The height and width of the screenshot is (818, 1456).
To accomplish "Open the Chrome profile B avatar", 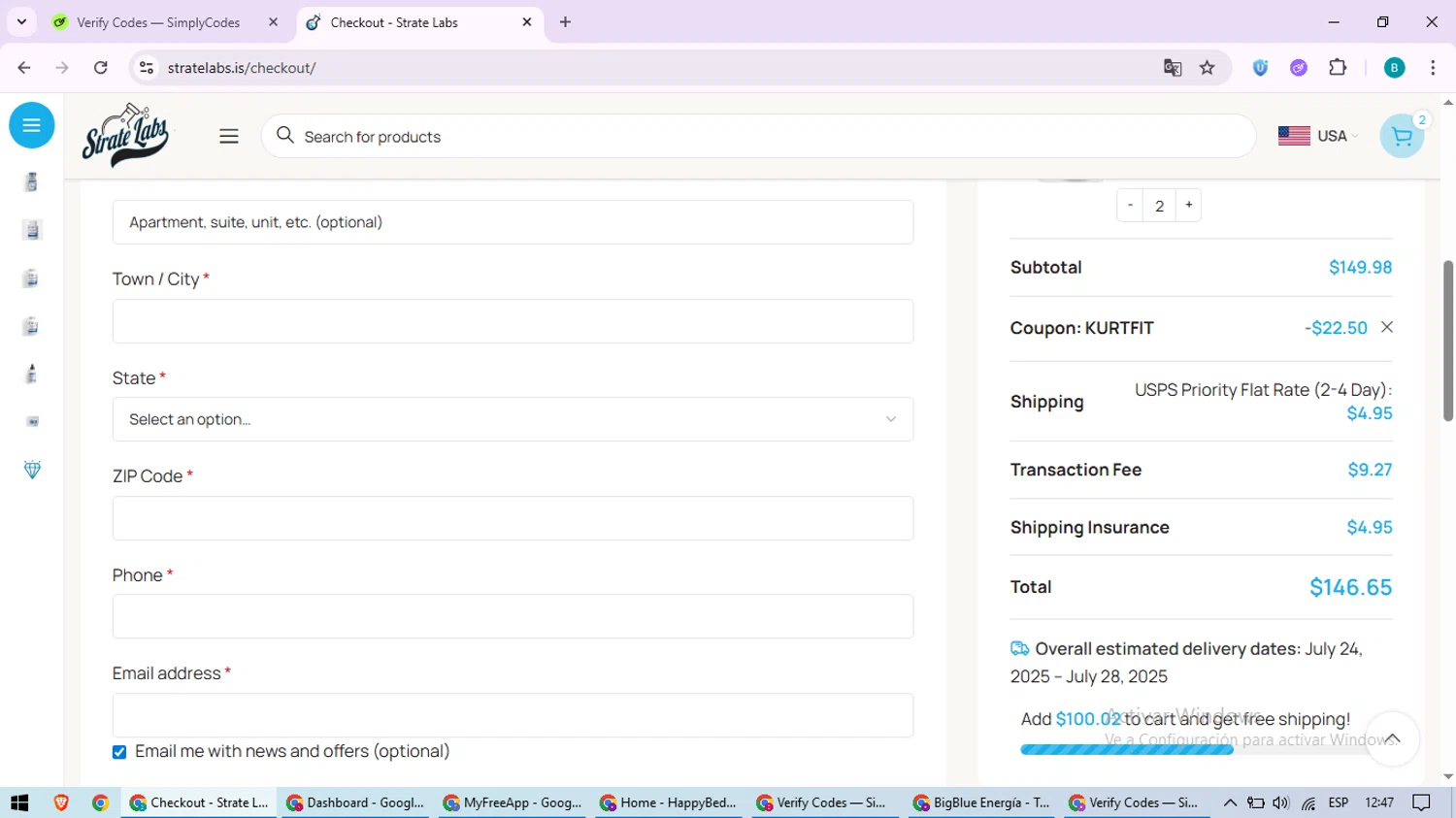I will pos(1394,68).
